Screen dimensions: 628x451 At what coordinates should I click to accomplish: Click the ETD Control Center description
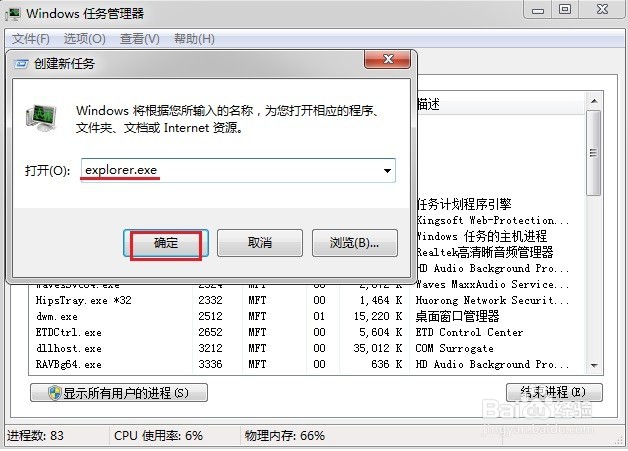pyautogui.click(x=469, y=332)
